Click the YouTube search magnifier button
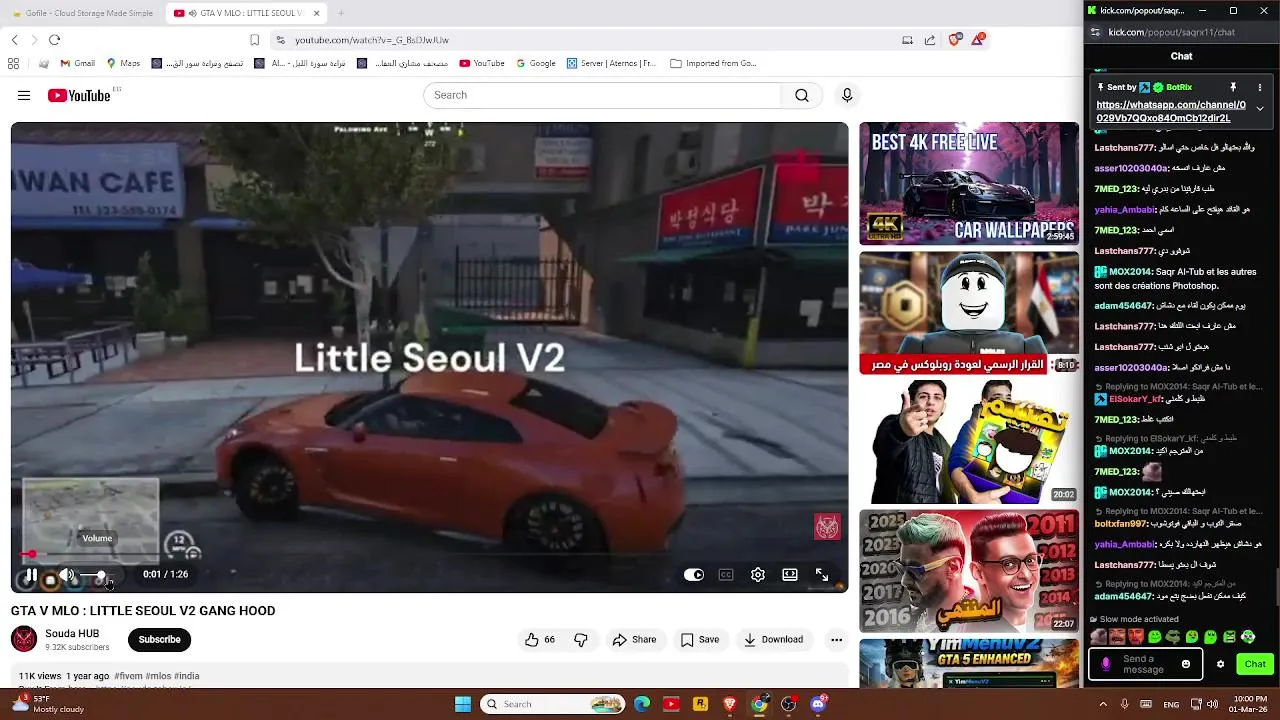The image size is (1280, 720). pyautogui.click(x=802, y=95)
